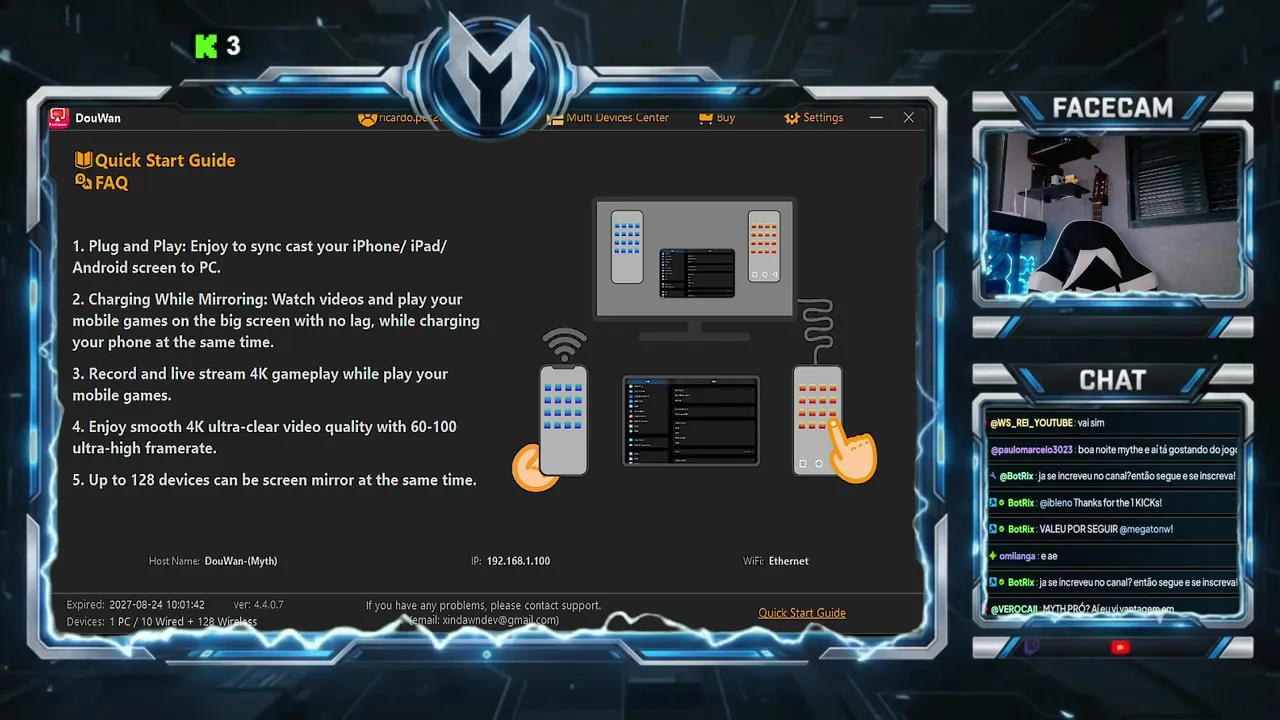The image size is (1280, 720).
Task: Click the FACECAM panel title
Action: 1112,108
